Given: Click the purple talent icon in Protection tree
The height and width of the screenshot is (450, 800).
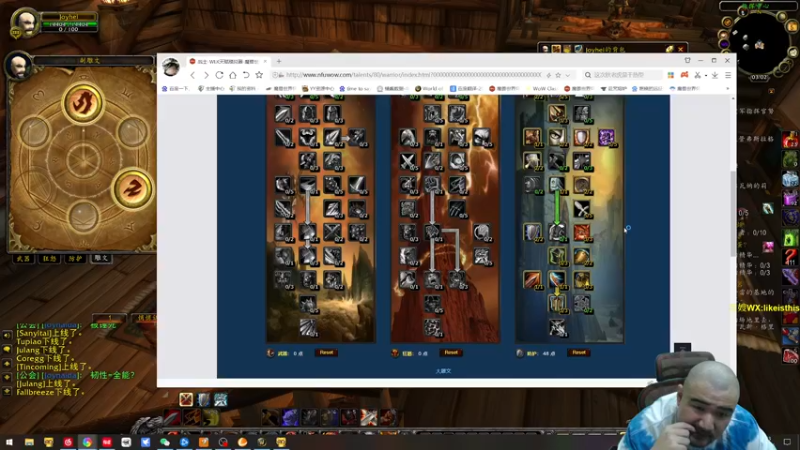Looking at the screenshot, I should tap(606, 137).
